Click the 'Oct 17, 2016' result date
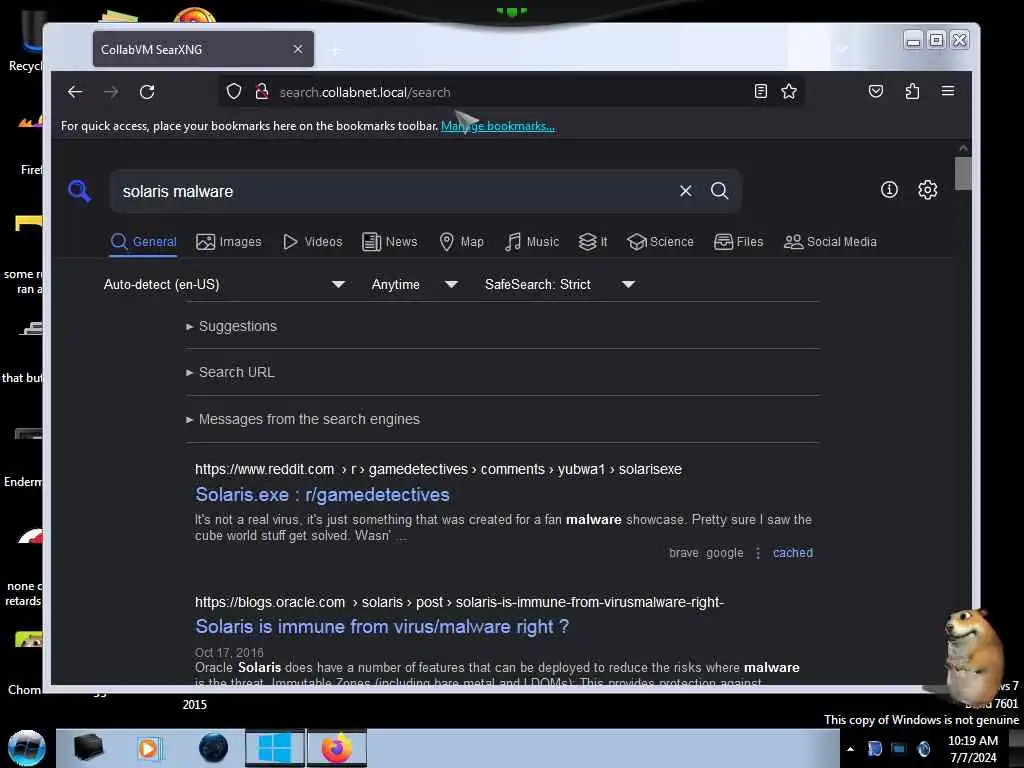 click(229, 652)
